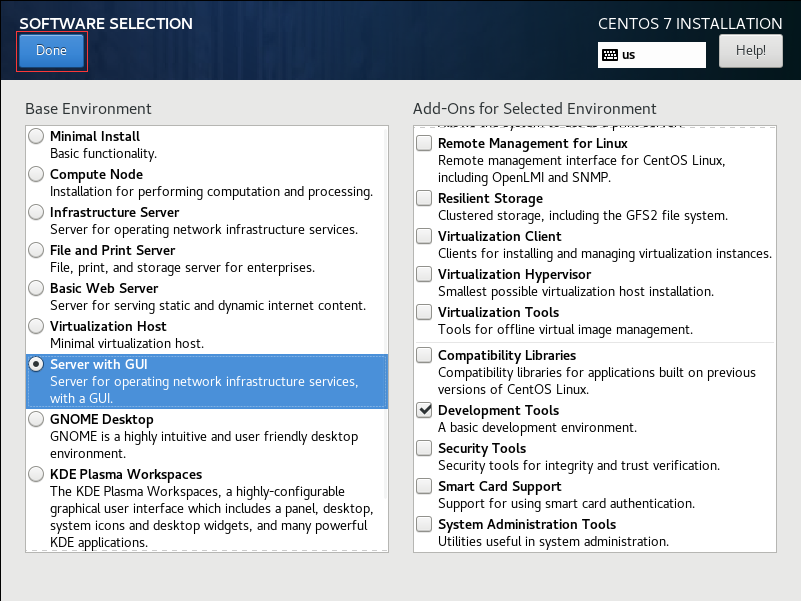Click 'Basic functionality.' description text
This screenshot has width=801, height=602.
(x=103, y=153)
